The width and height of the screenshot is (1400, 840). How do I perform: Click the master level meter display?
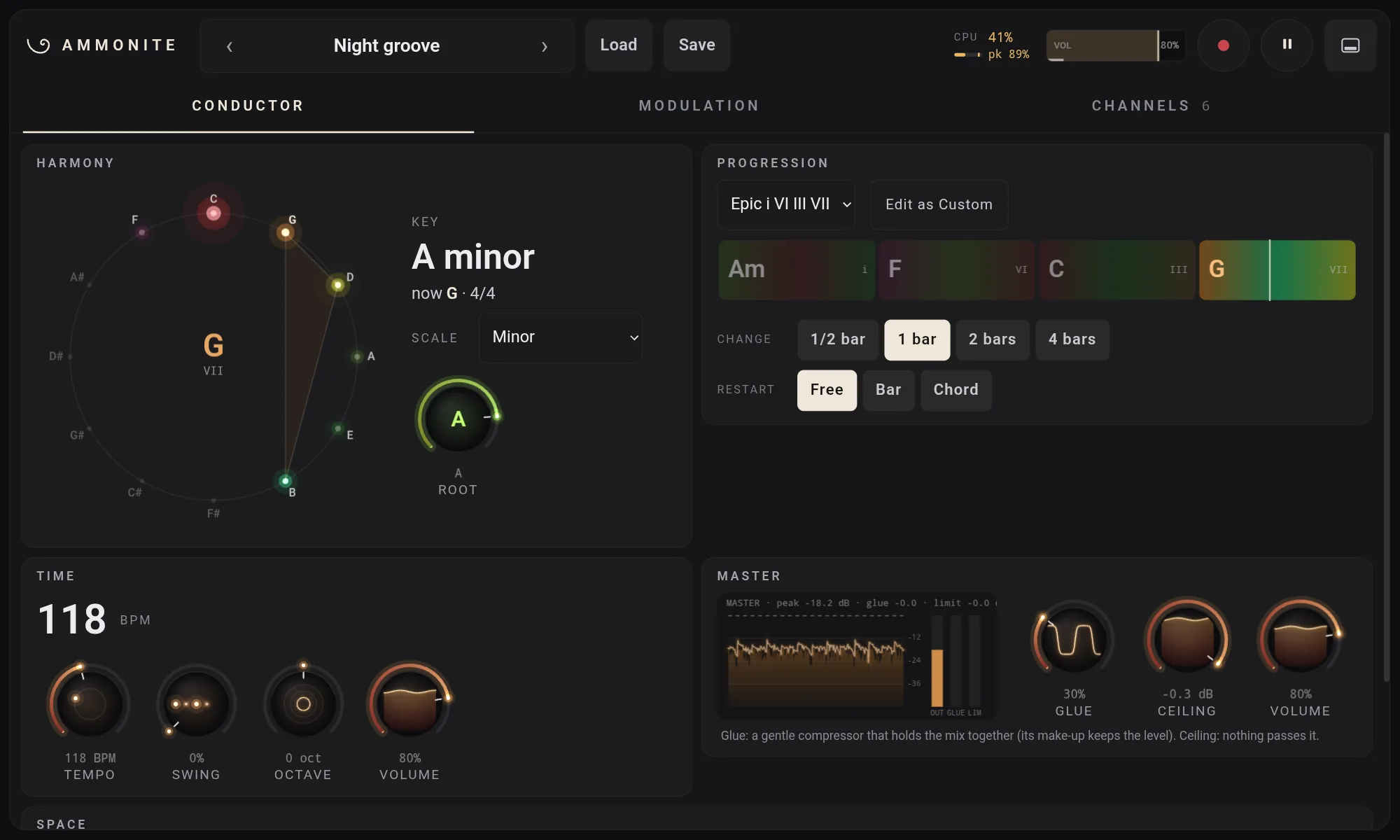[x=857, y=657]
